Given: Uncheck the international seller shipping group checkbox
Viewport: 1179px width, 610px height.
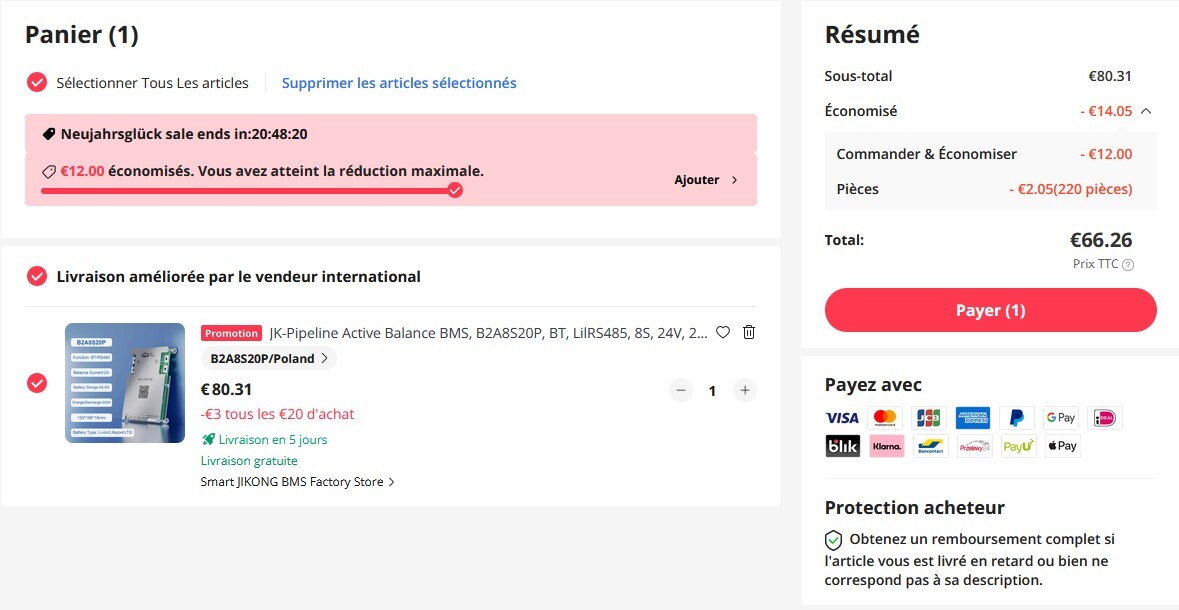Looking at the screenshot, I should point(37,276).
